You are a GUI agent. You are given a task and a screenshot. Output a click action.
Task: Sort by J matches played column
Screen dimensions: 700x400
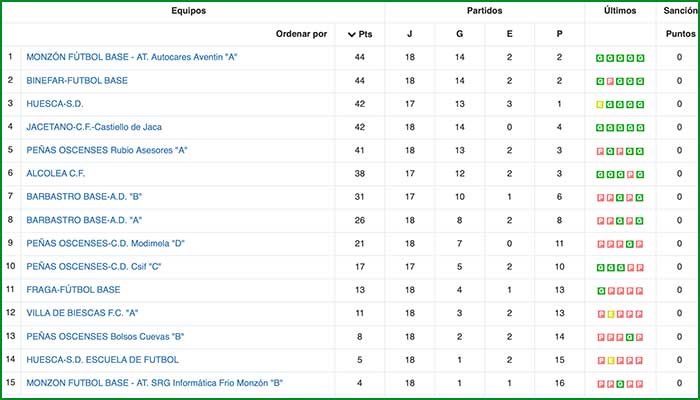click(409, 34)
